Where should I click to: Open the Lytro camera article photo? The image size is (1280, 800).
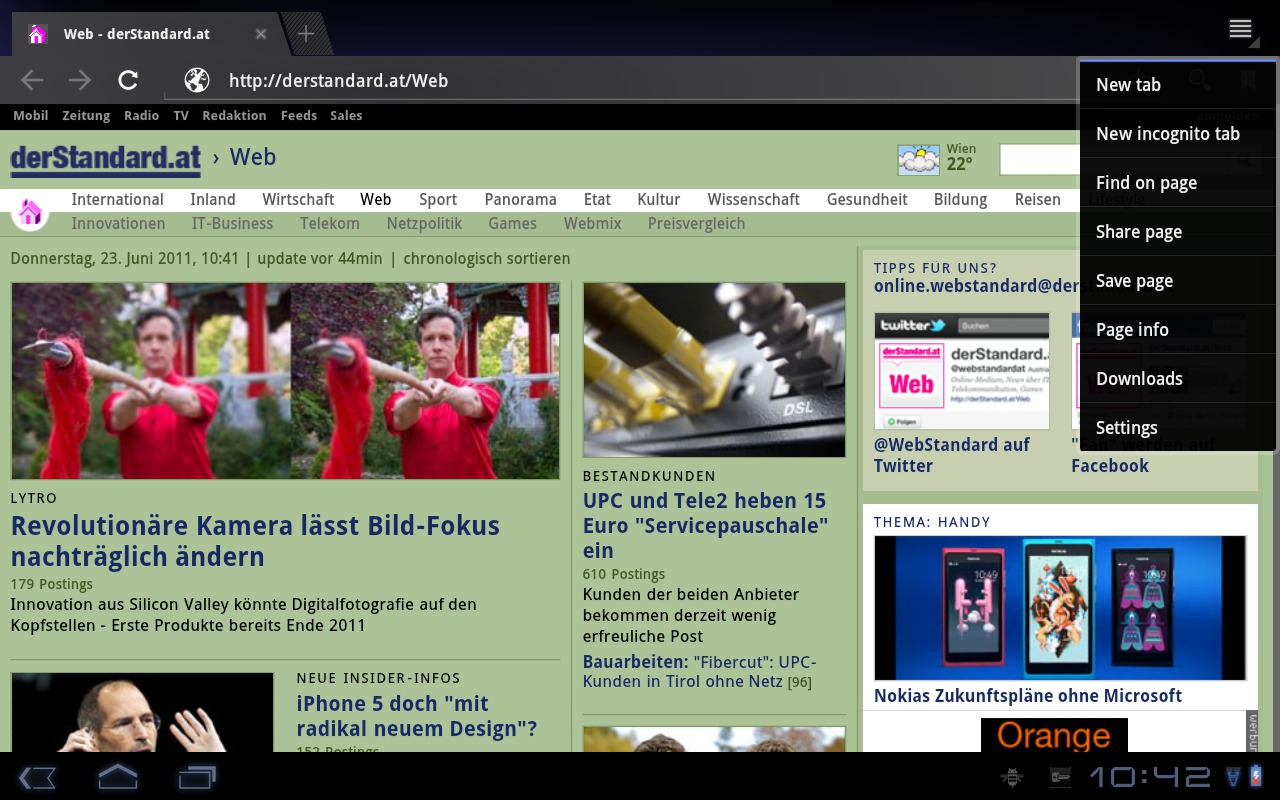point(285,381)
